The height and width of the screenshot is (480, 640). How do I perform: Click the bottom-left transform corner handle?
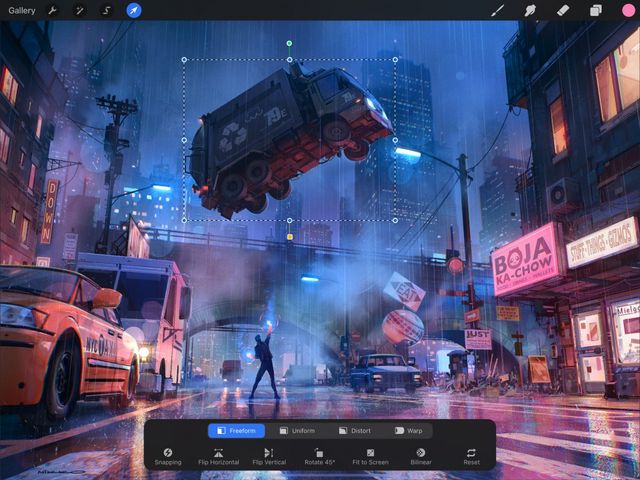pyautogui.click(x=184, y=220)
